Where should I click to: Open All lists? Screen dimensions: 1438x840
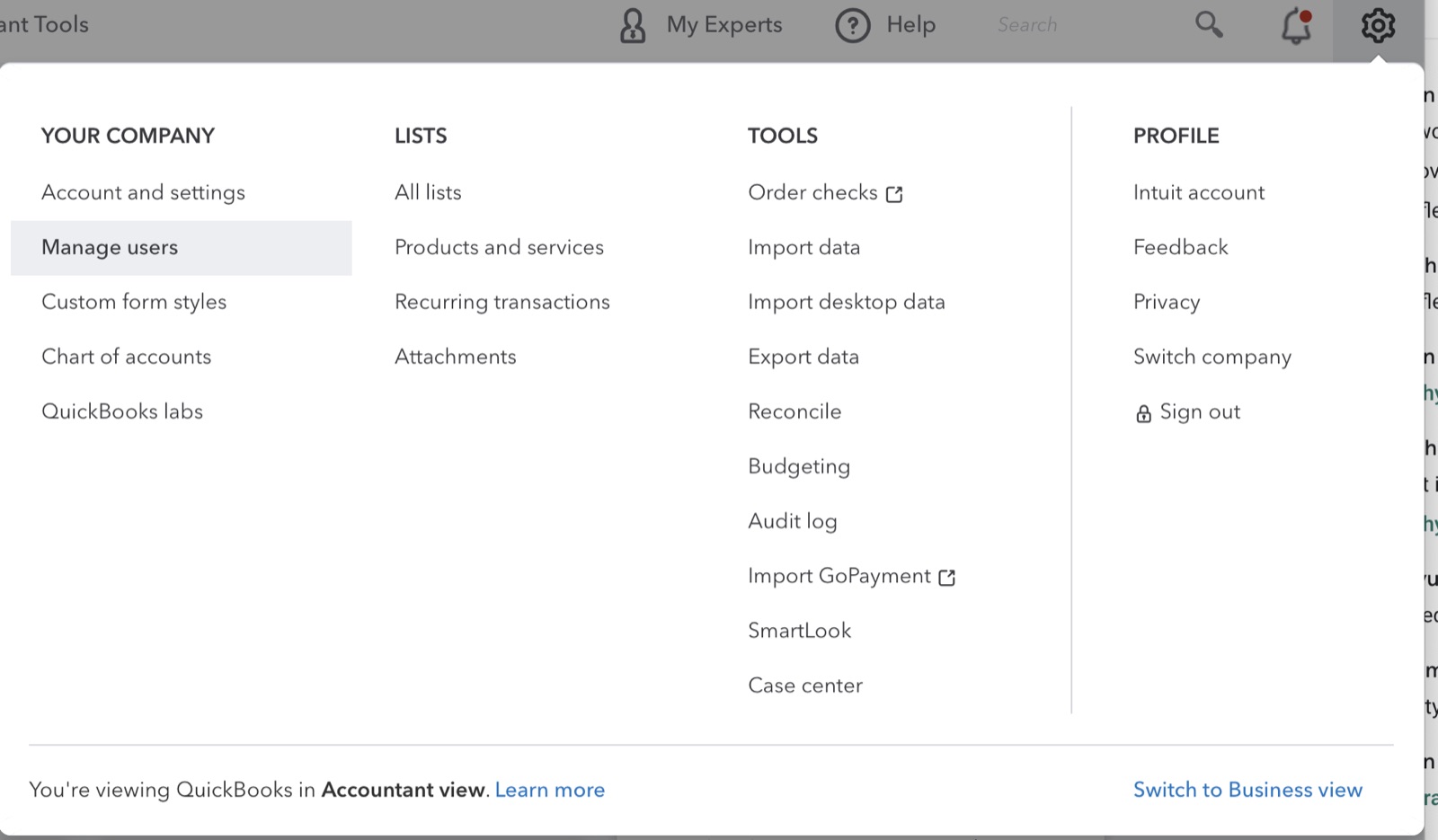click(428, 192)
